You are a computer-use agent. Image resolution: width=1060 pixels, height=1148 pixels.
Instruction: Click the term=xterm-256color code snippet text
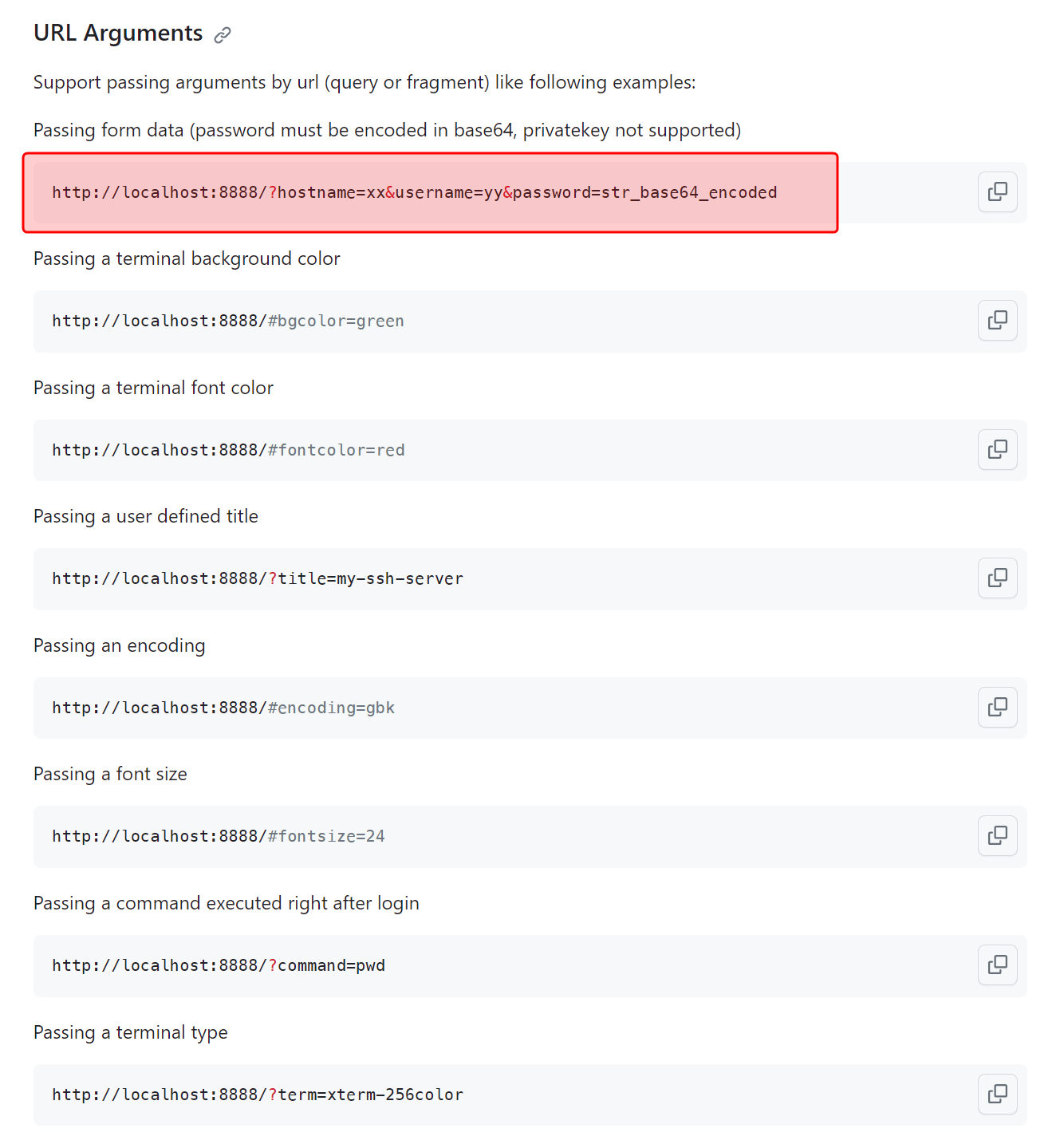pyautogui.click(x=258, y=1095)
